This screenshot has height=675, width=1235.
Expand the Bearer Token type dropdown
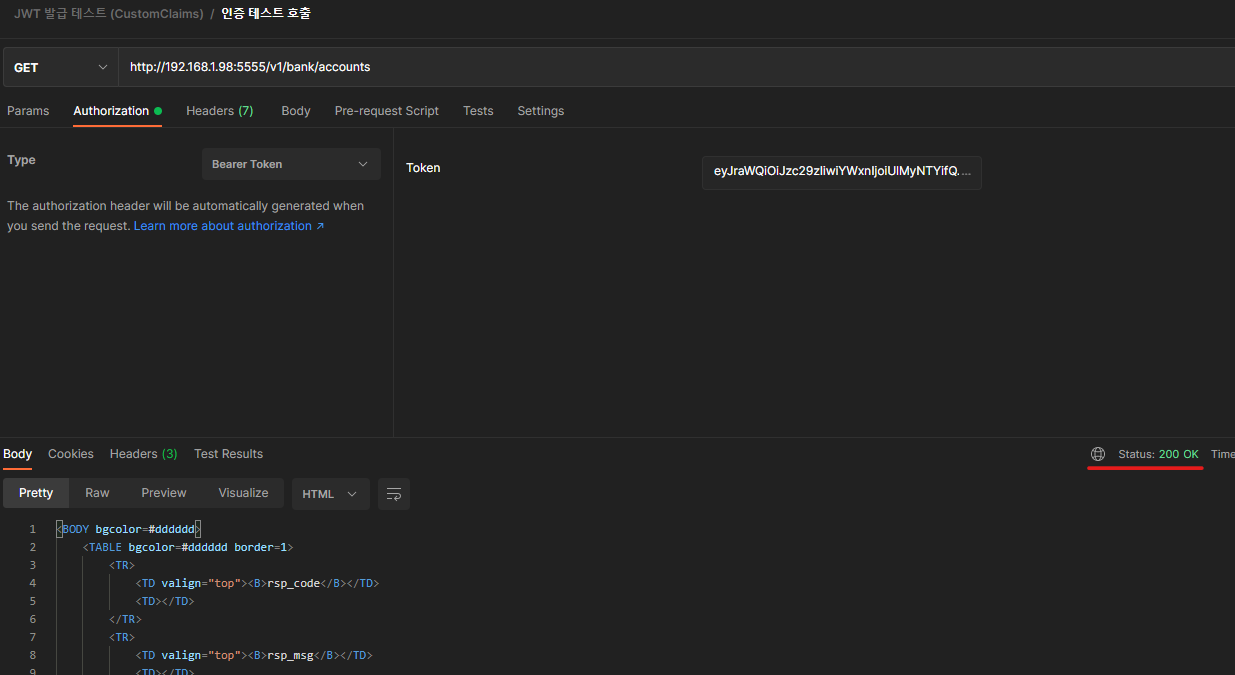point(291,164)
